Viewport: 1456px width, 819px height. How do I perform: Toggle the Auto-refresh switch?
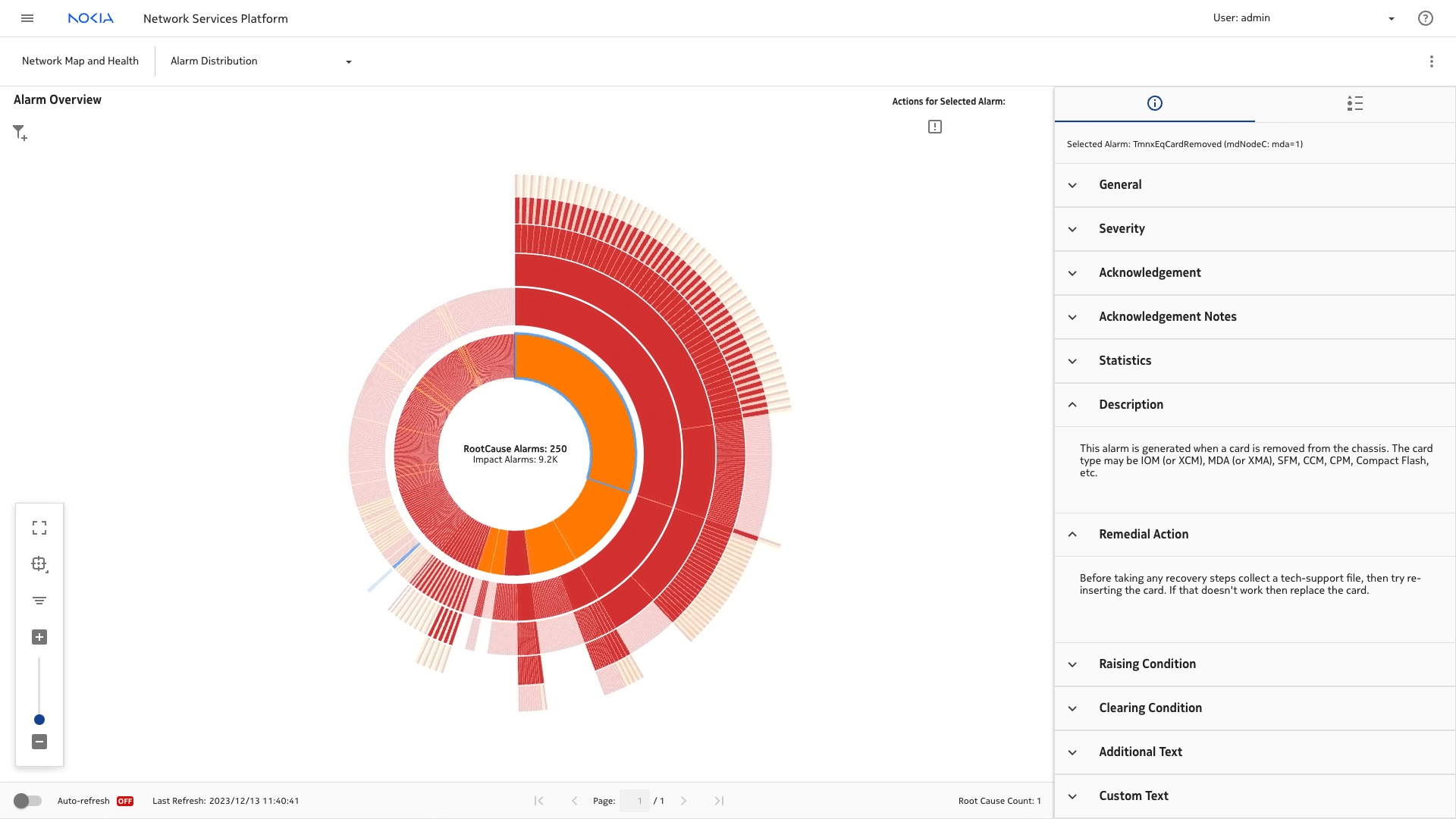tap(27, 801)
